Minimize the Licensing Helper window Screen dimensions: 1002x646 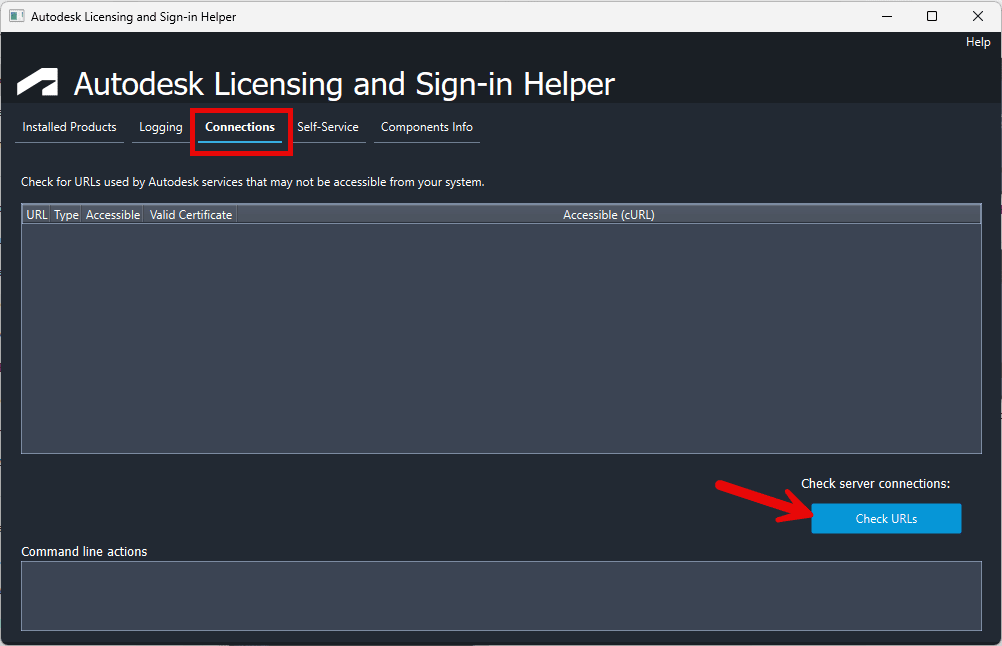pyautogui.click(x=887, y=17)
